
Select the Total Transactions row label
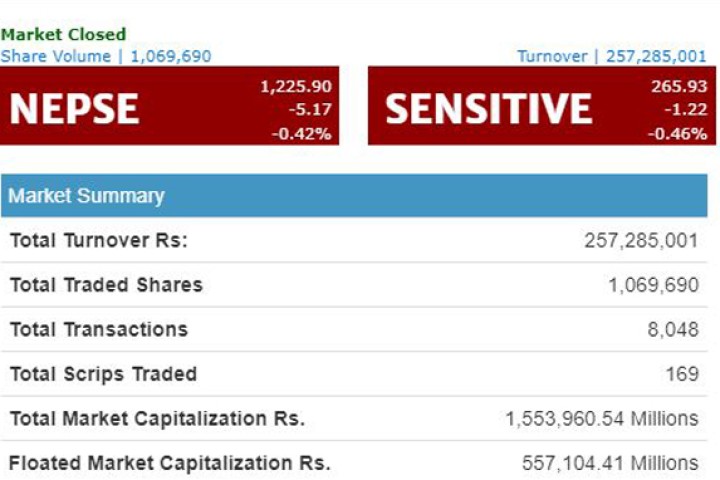99,329
